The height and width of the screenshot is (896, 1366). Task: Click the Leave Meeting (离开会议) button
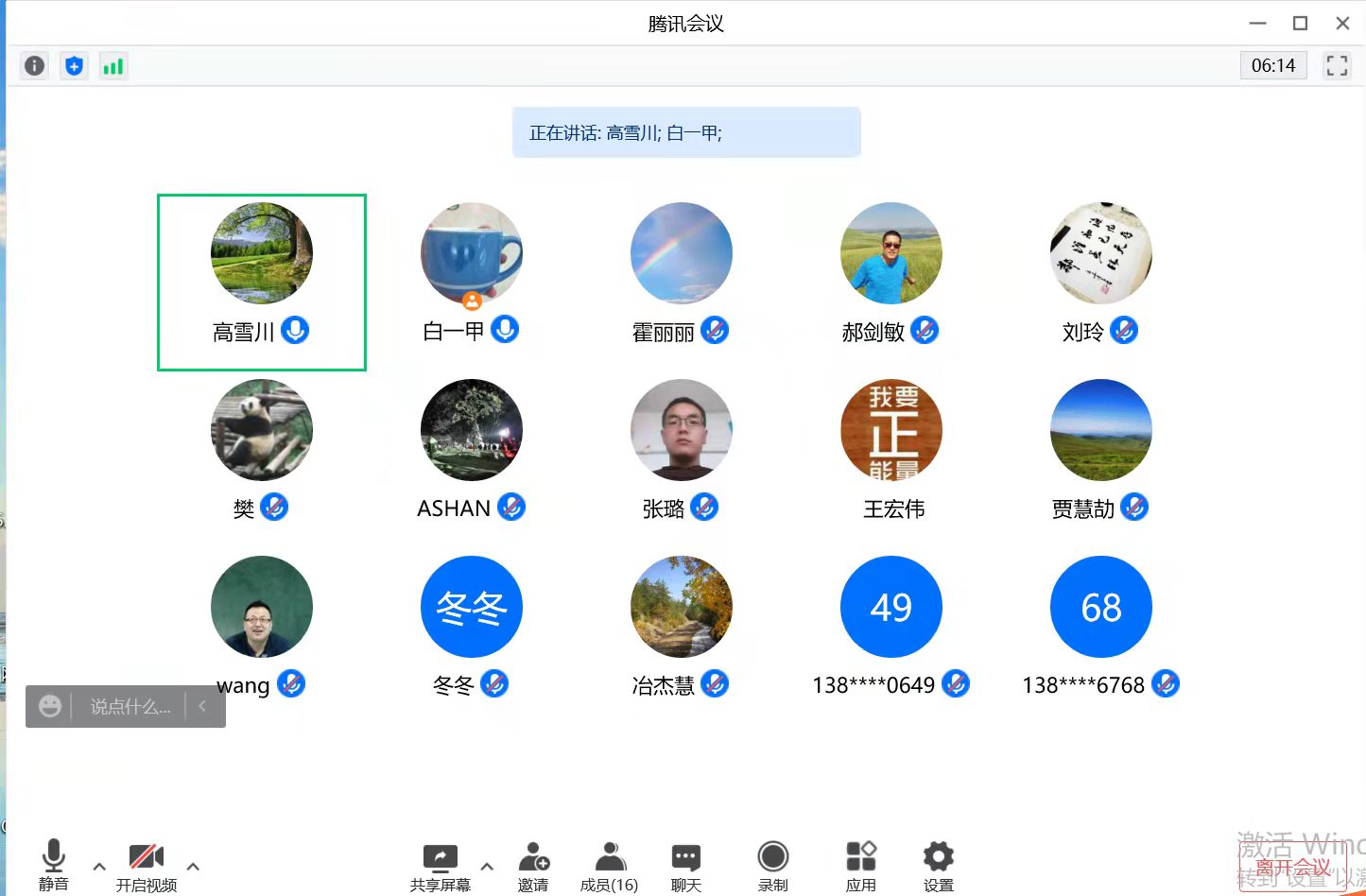click(x=1291, y=867)
